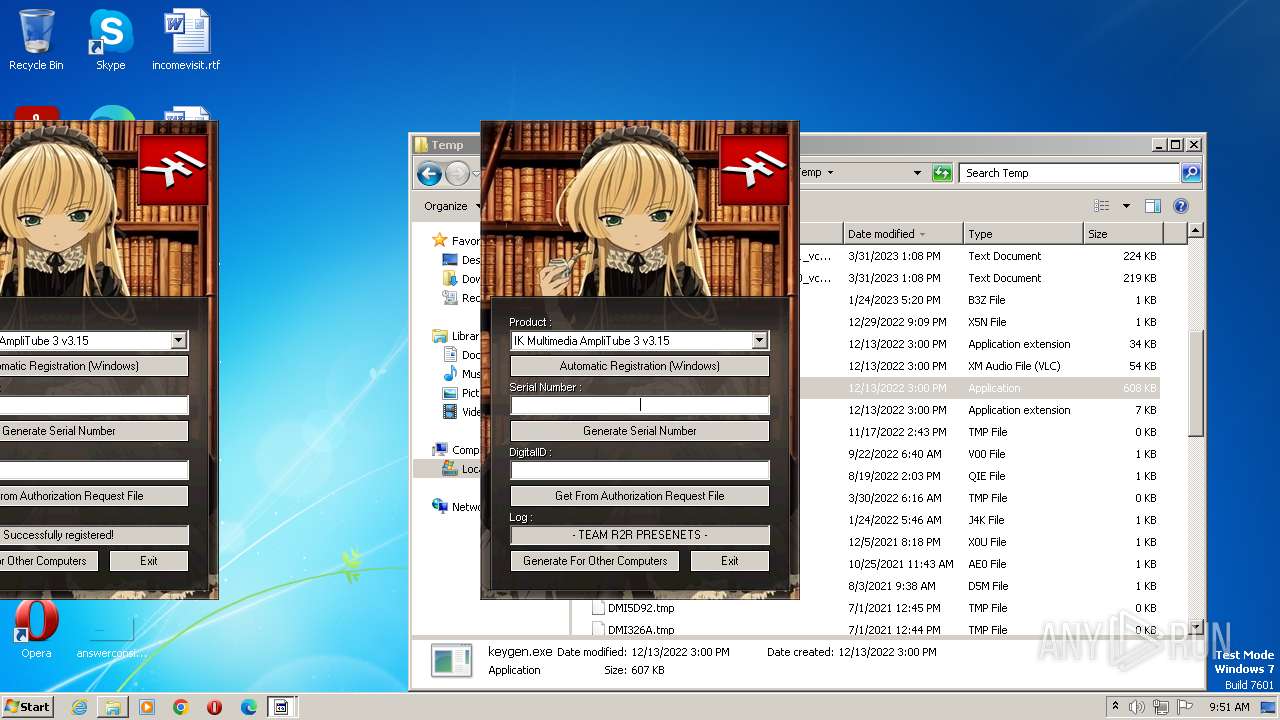Viewport: 1280px width, 720px height.
Task: Click Get From Authorization Request File in the front keygen
Action: pos(640,496)
